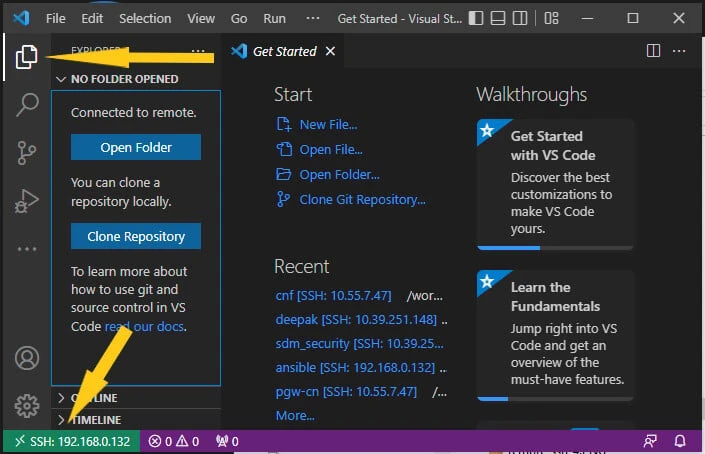Screen dimensions: 705x454
Task: Open the SSH remote indicator in status bar
Action: tap(70, 441)
